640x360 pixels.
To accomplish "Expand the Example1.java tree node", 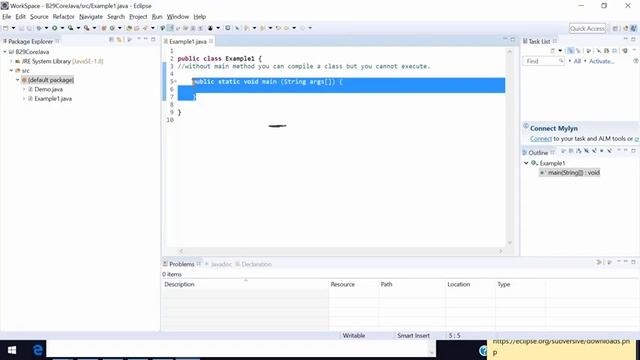I will coord(24,98).
